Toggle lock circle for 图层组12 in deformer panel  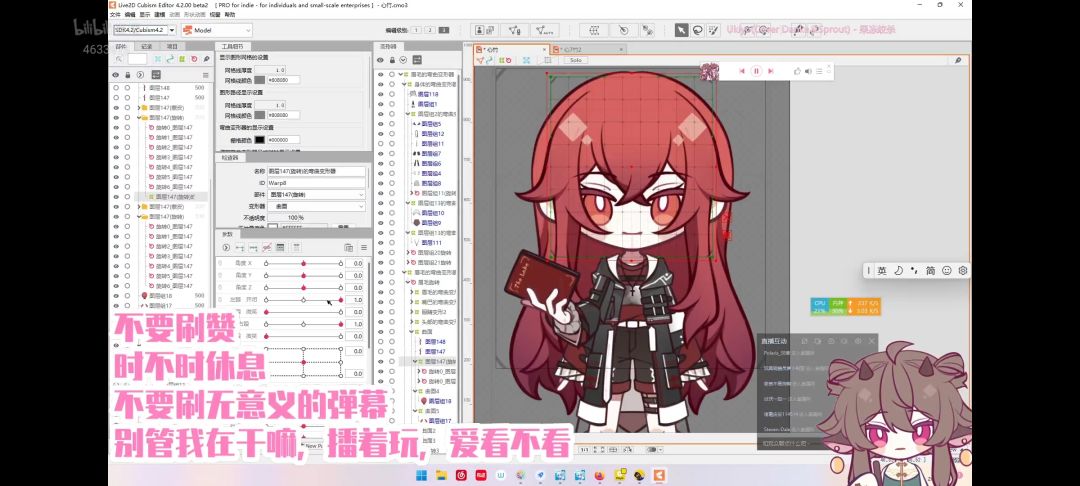tap(392, 134)
